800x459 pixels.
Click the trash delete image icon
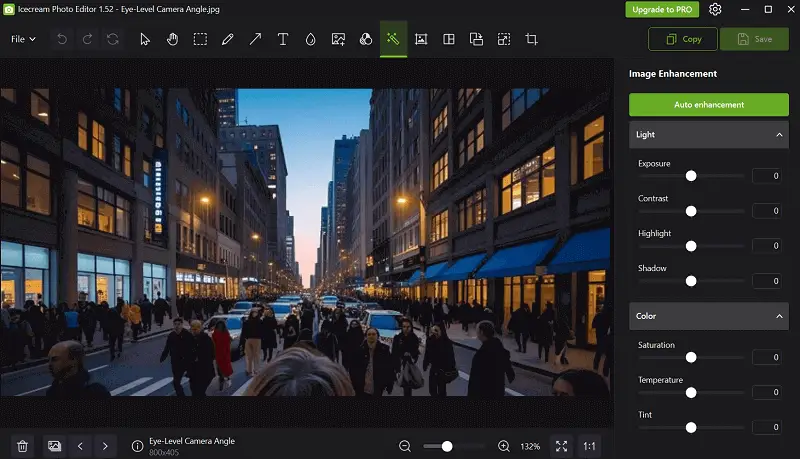tap(22, 446)
